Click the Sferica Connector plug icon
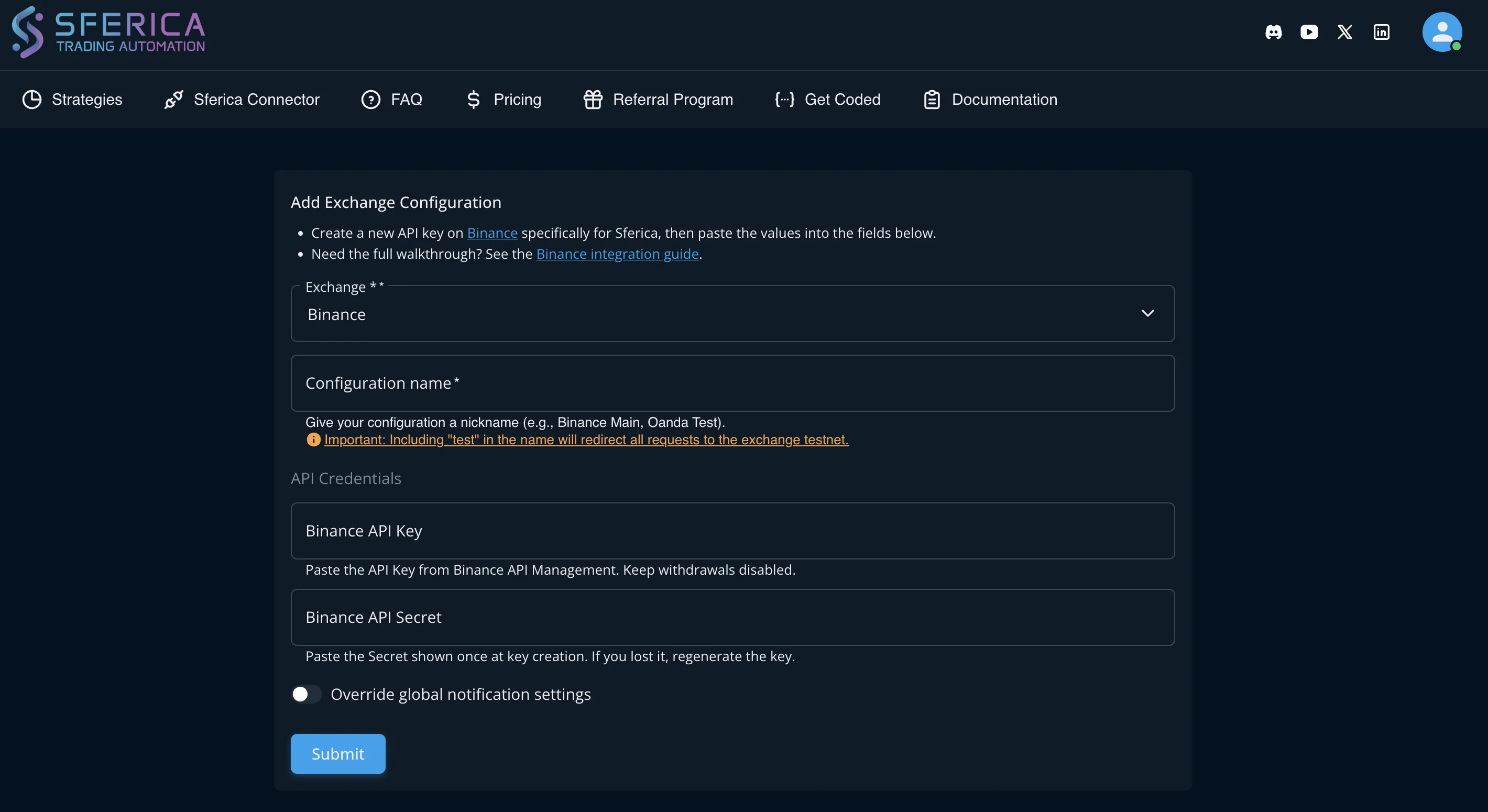Screen dimensions: 1488x812 pyautogui.click(x=174, y=100)
